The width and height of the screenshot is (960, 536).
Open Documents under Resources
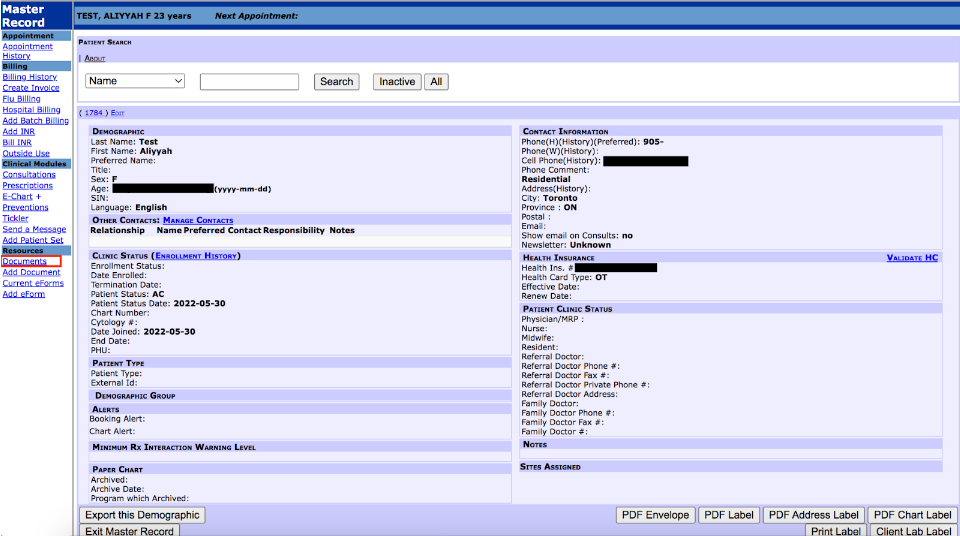coord(24,261)
